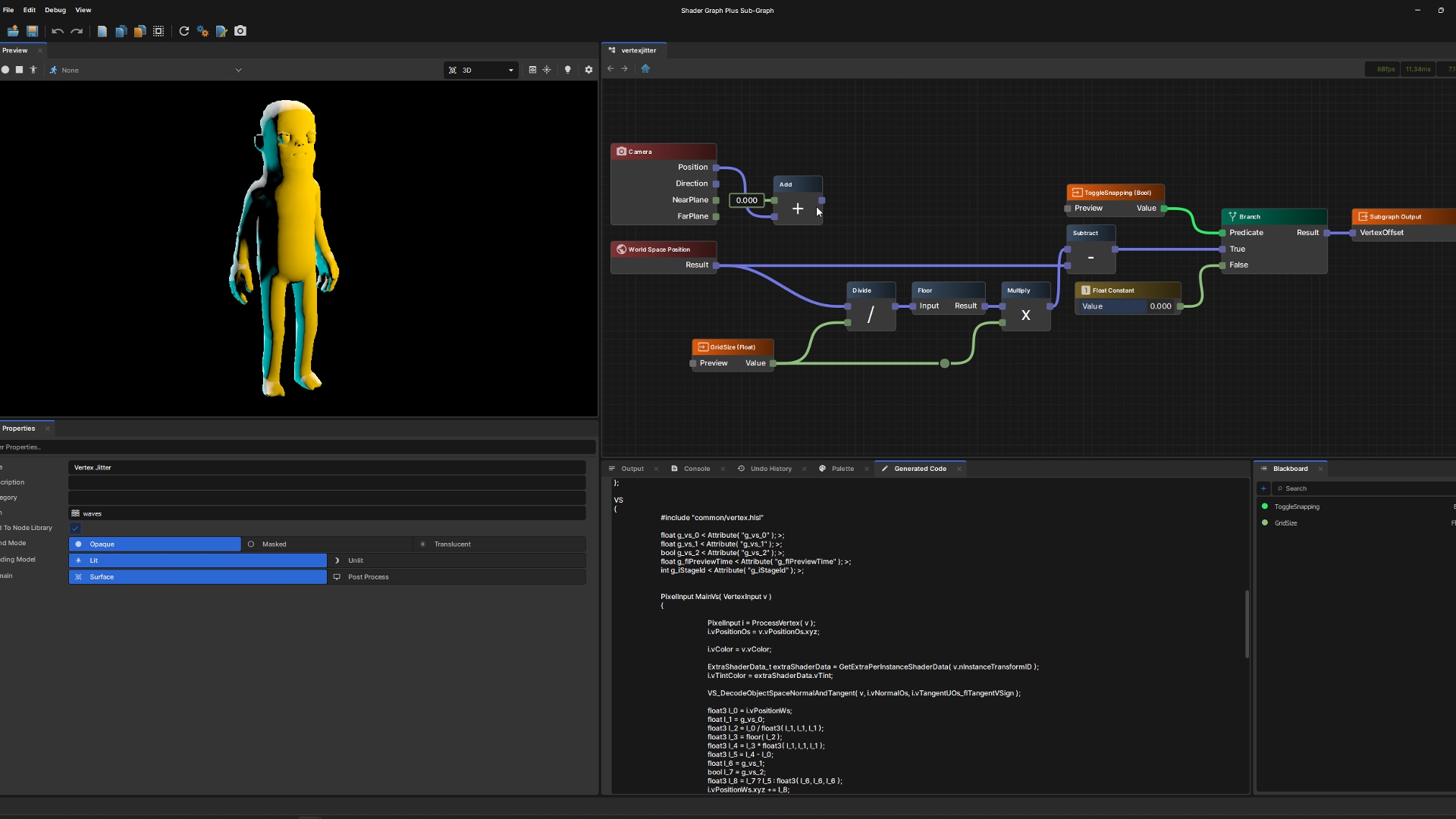Select the Masked blend mode option
1456x819 pixels.
click(x=274, y=544)
